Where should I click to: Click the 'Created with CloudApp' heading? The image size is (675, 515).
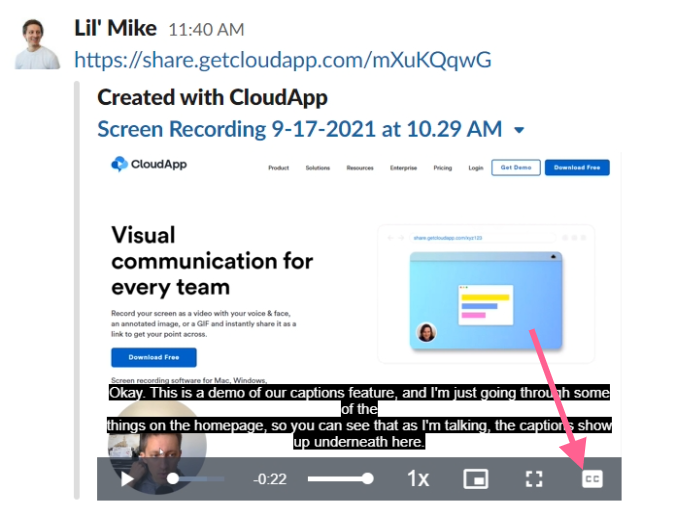pos(212,97)
